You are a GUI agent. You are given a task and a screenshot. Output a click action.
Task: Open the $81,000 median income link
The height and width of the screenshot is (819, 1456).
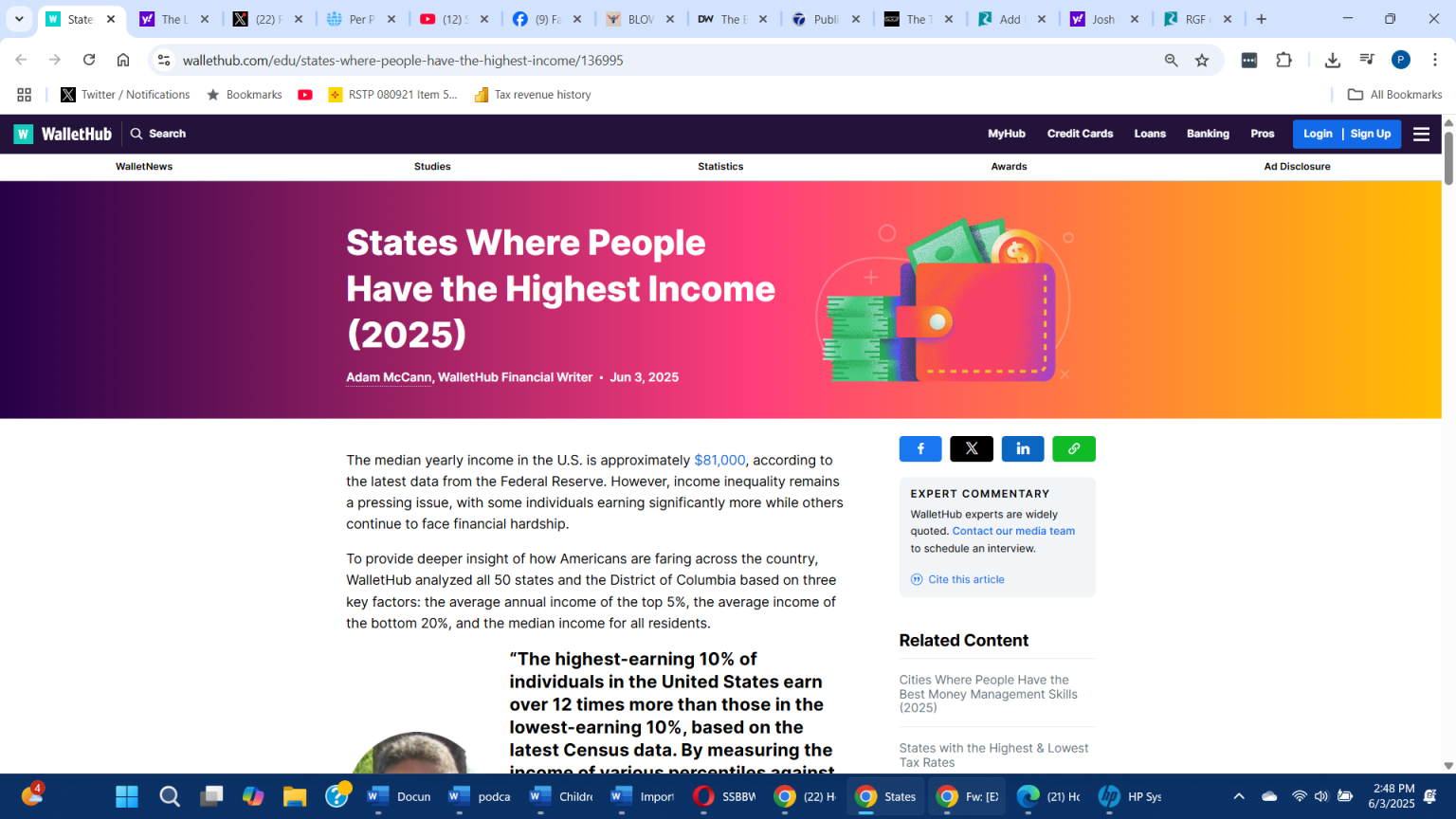(719, 460)
